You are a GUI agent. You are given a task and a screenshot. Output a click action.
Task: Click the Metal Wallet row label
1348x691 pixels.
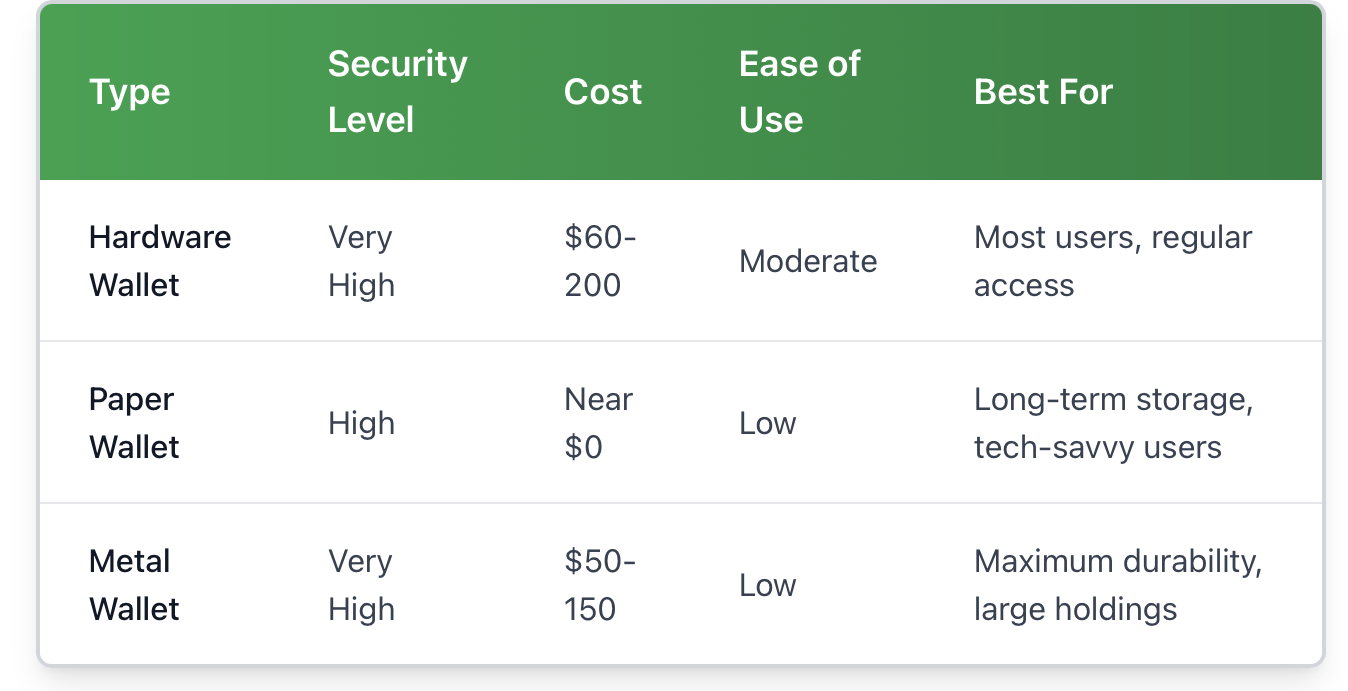tap(134, 585)
